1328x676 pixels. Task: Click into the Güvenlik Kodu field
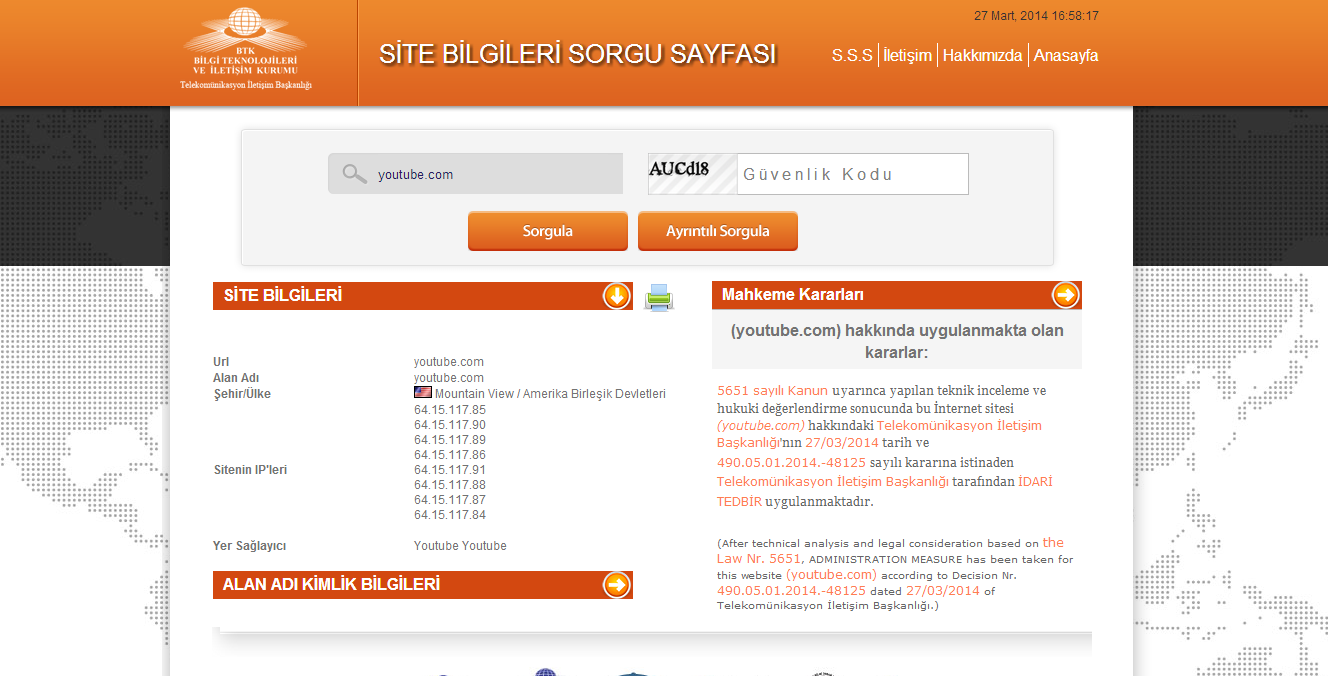pos(853,174)
